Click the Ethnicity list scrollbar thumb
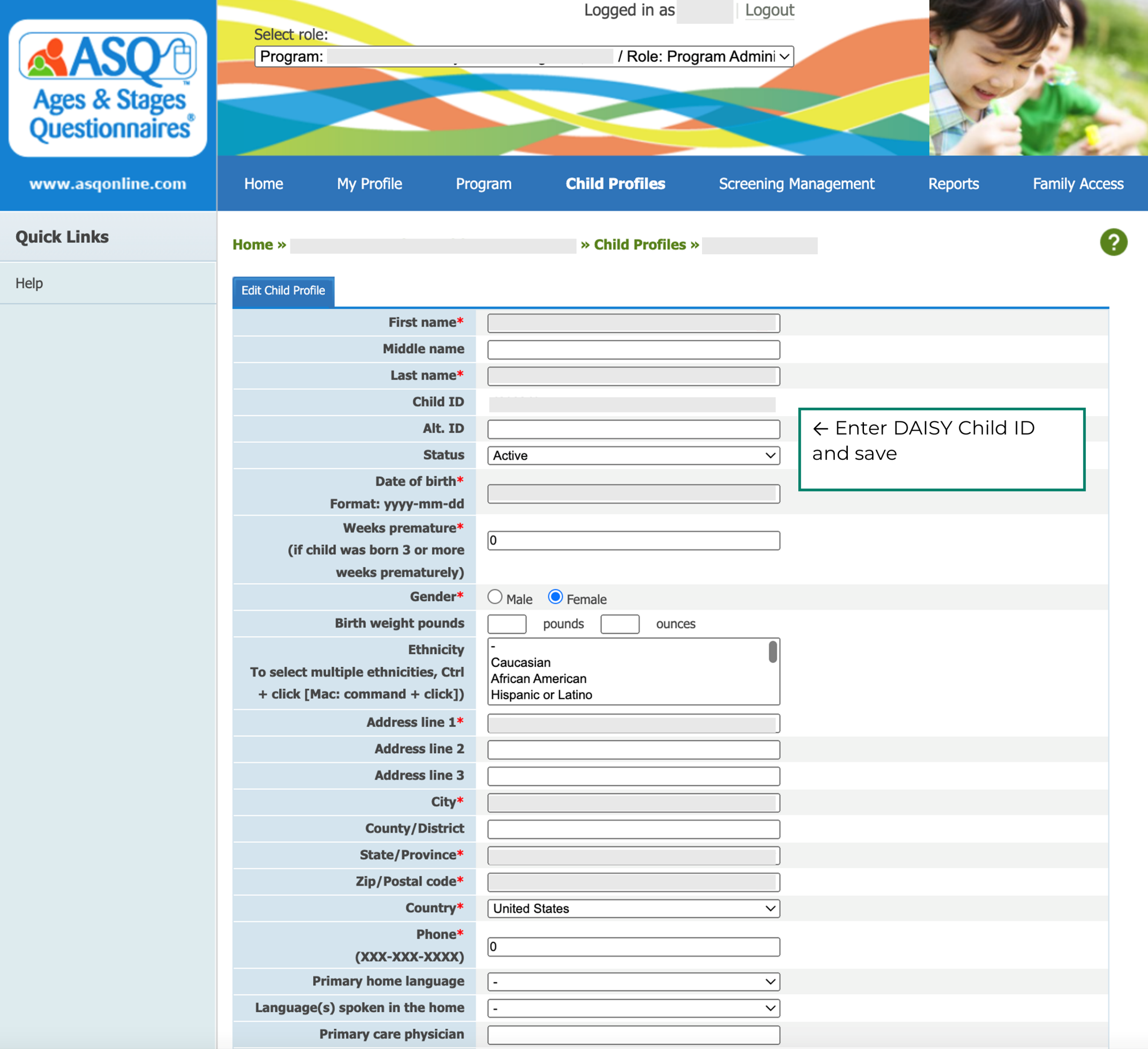Viewport: 1148px width, 1049px height. pos(772,652)
